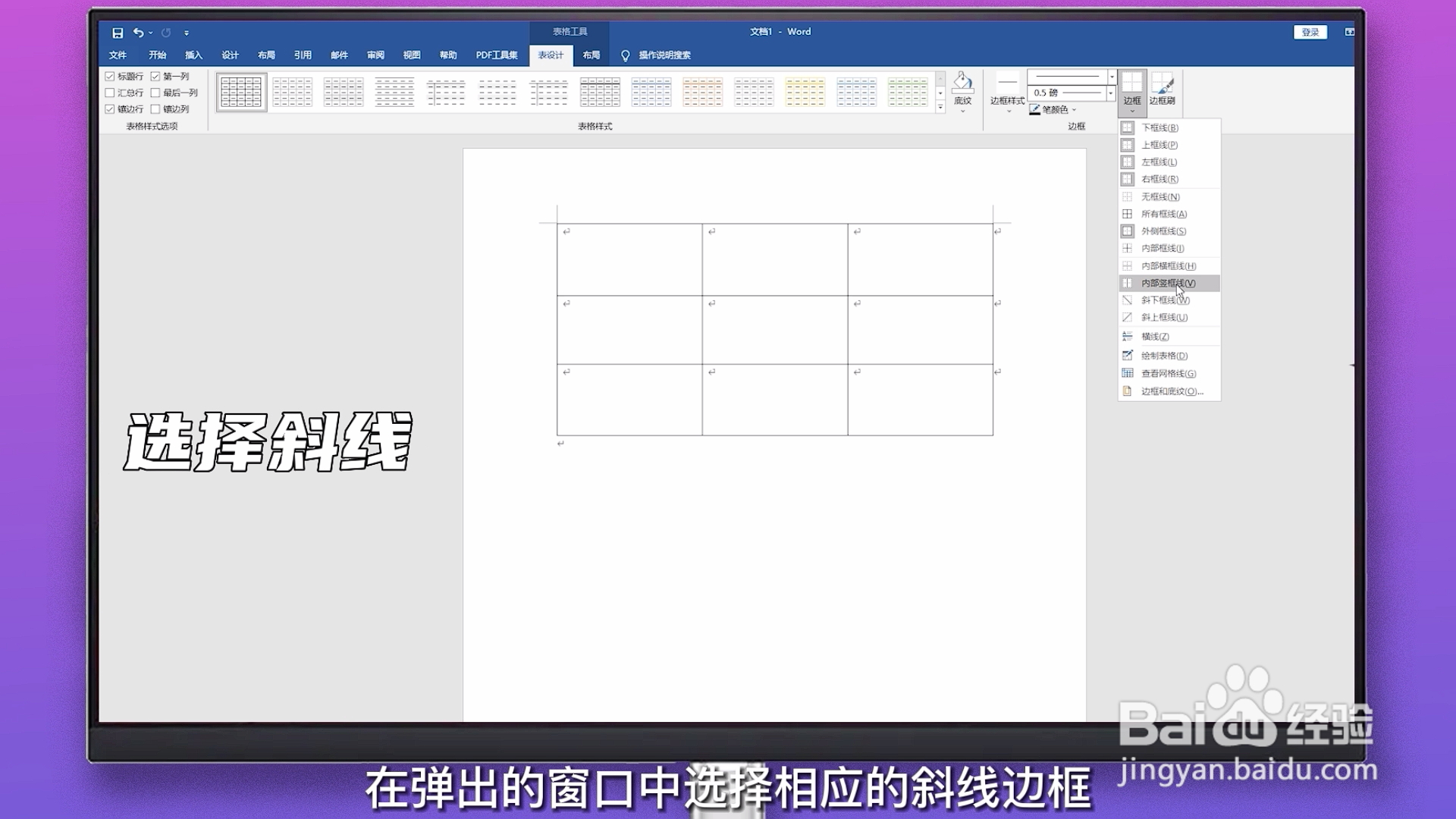
Task: Toggle the 镶边行 checkbox
Action: 110,109
